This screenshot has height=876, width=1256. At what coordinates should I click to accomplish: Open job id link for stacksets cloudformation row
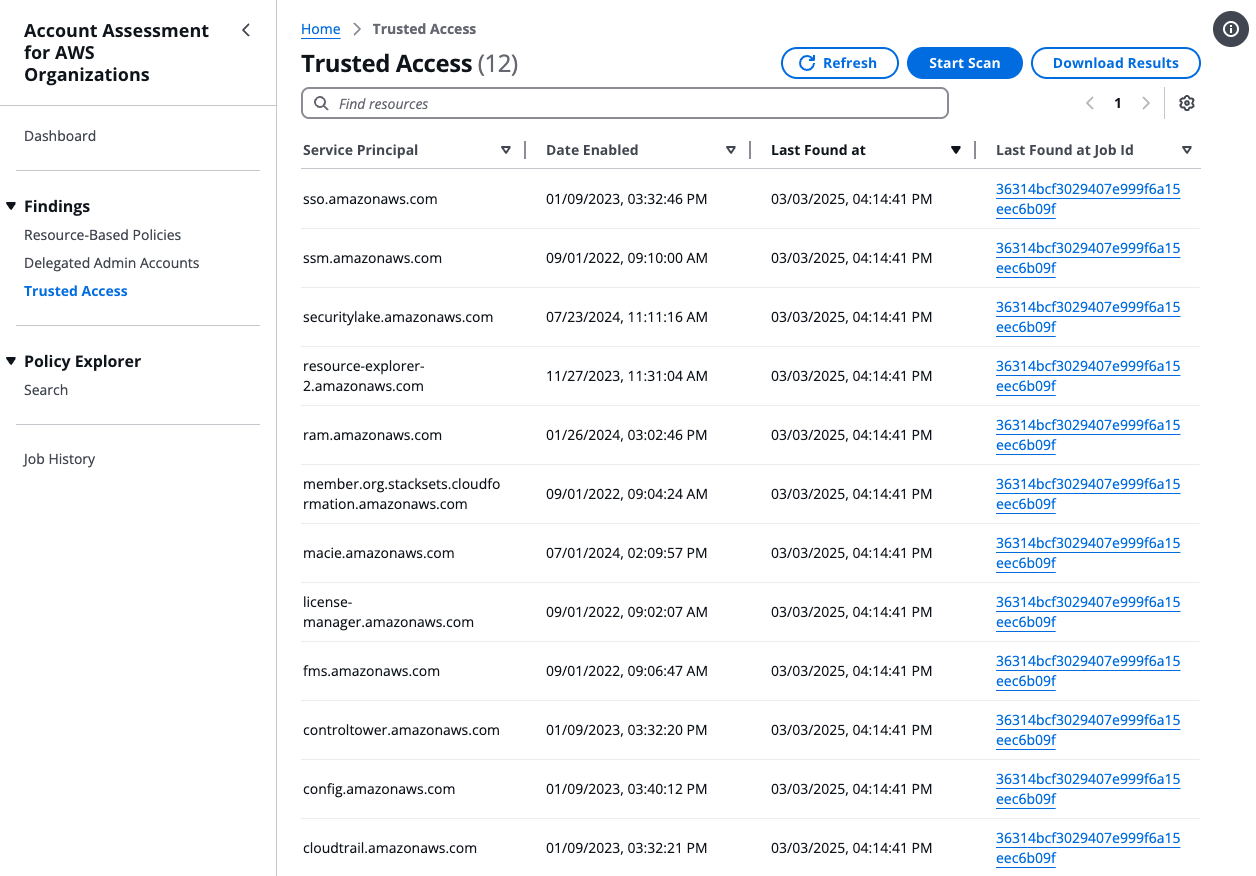1088,494
